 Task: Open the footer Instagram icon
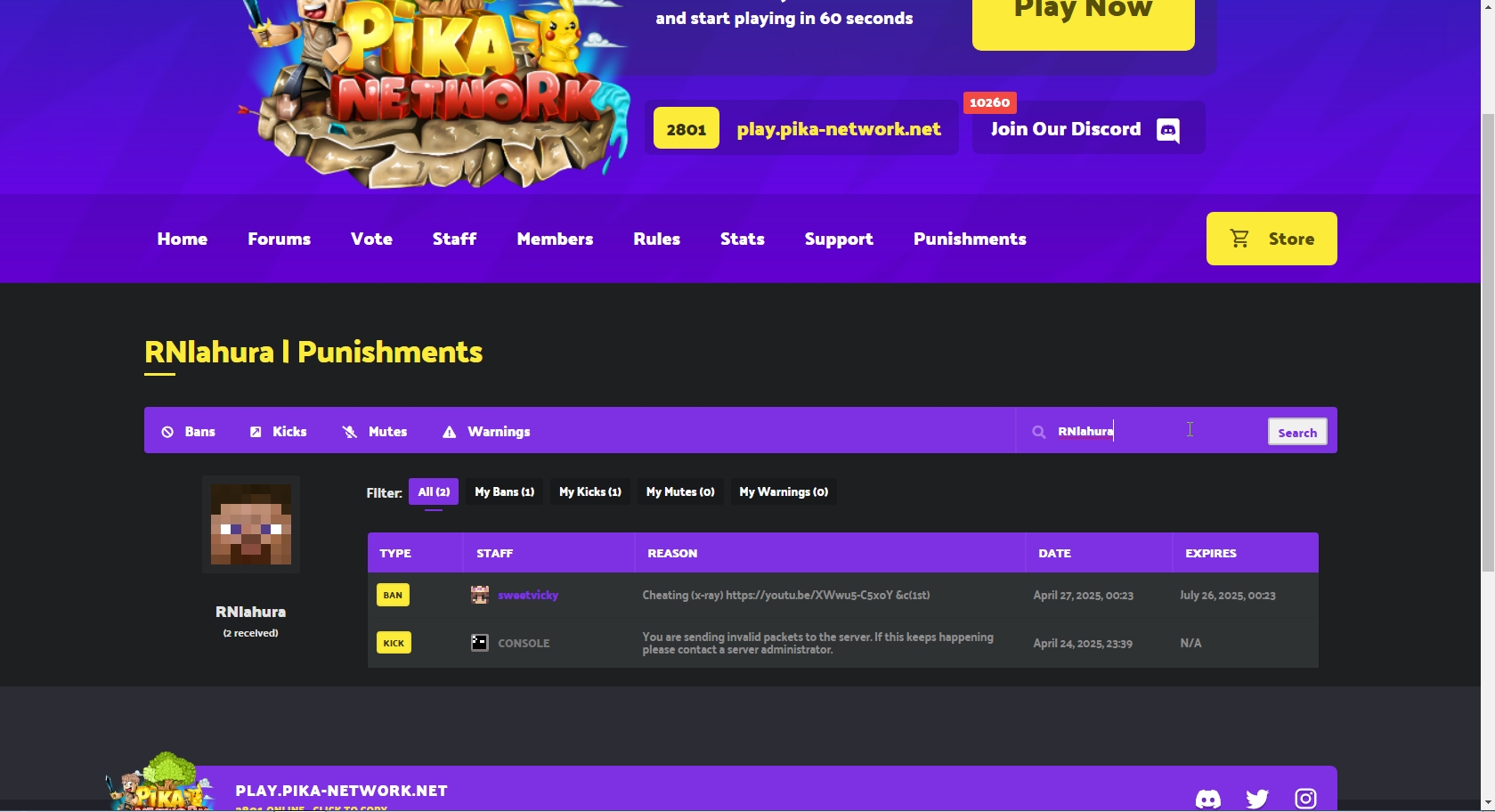1305,799
